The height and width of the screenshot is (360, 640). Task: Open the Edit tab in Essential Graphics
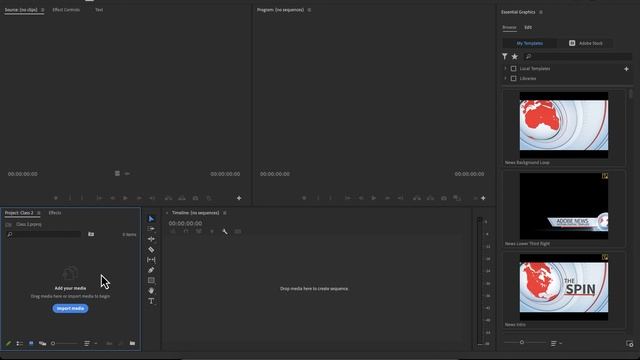coord(528,27)
